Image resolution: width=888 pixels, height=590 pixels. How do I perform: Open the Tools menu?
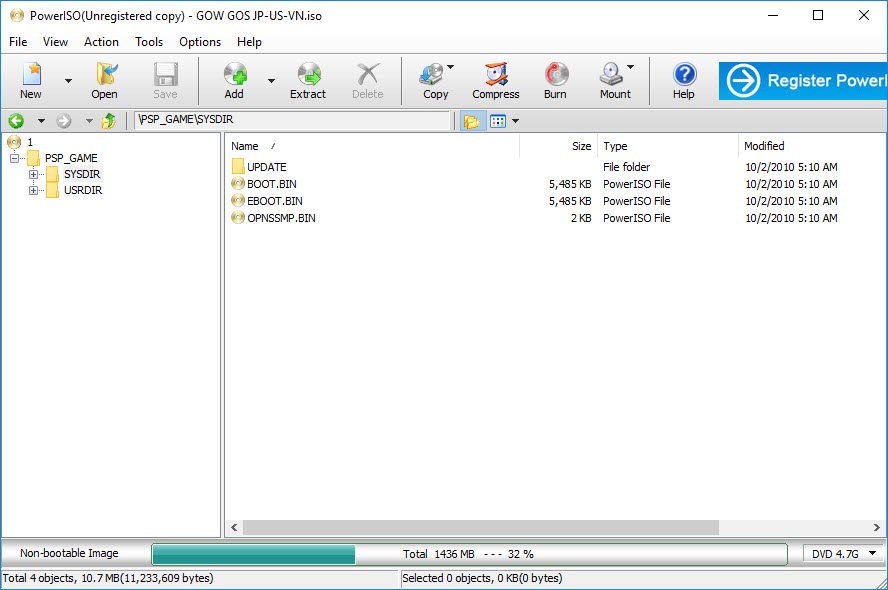[x=149, y=42]
